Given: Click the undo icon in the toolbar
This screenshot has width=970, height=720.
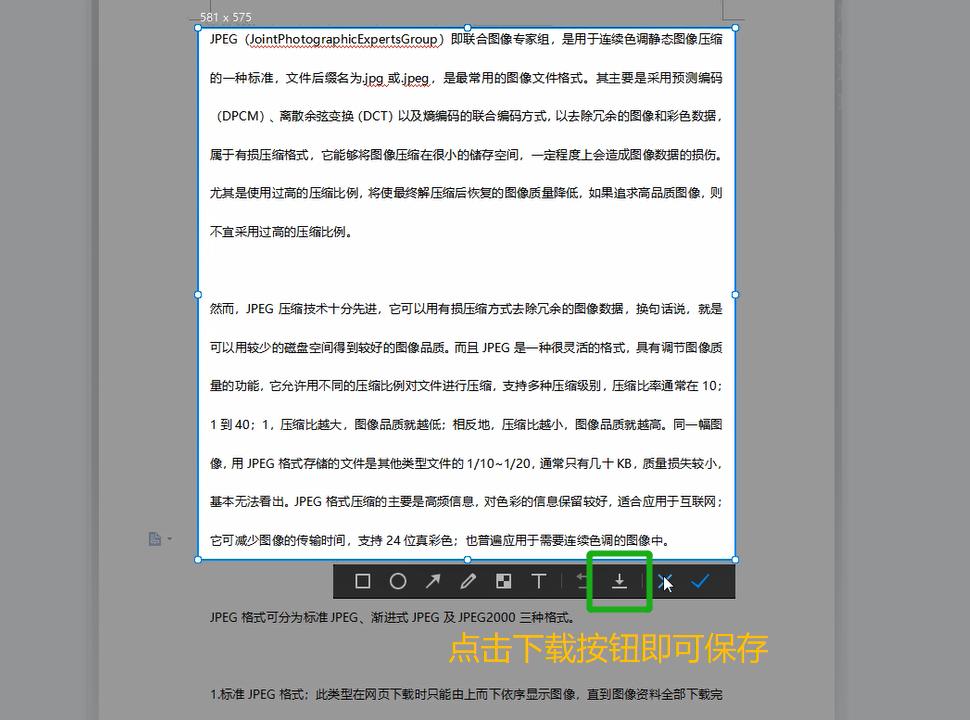Looking at the screenshot, I should pos(583,580).
